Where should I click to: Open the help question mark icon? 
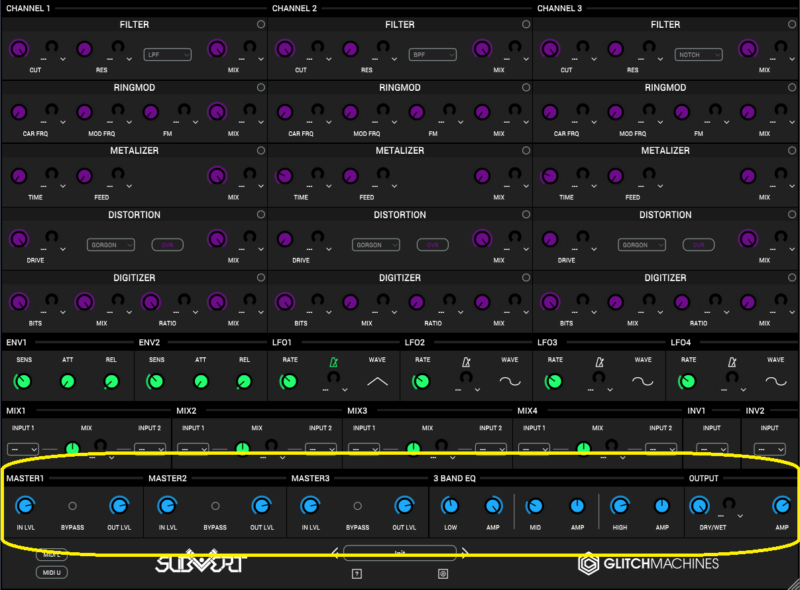(356, 573)
